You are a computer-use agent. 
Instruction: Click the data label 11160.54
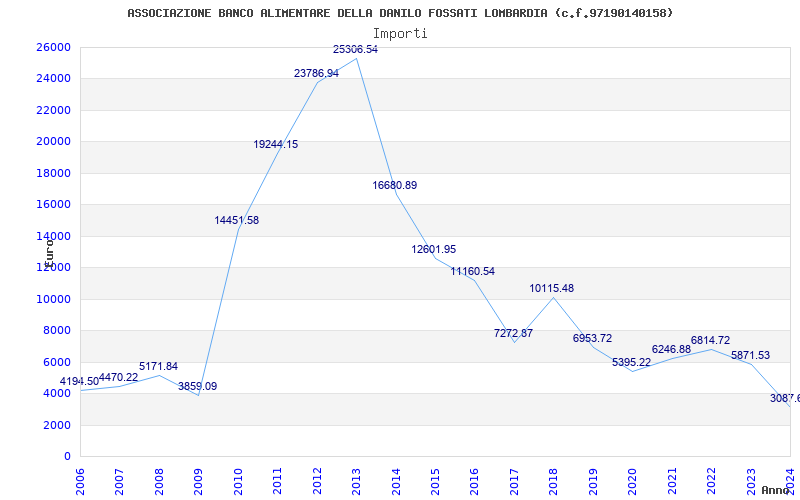(x=472, y=271)
